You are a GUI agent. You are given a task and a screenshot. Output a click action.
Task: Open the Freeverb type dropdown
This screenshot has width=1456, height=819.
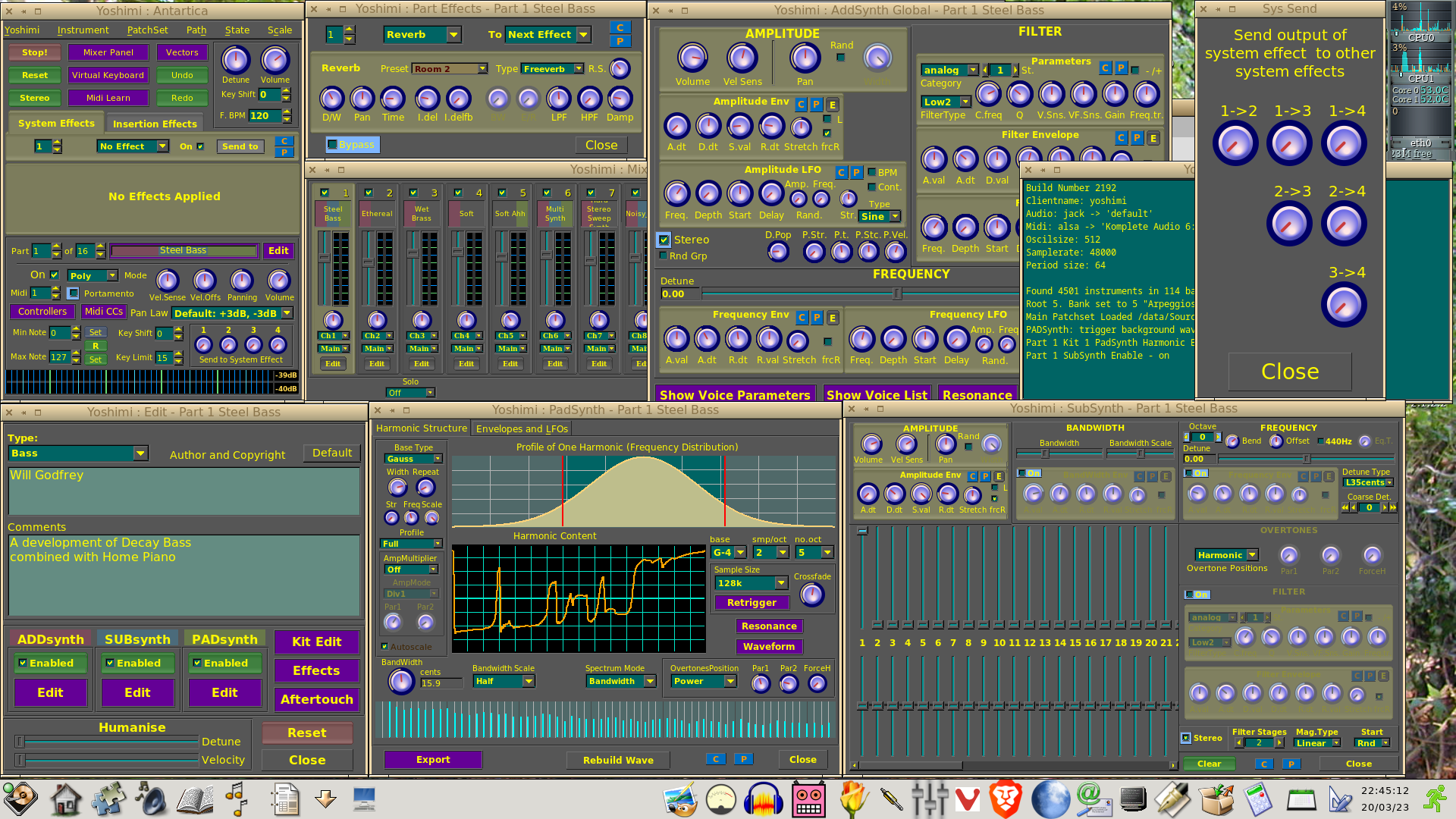[x=553, y=68]
